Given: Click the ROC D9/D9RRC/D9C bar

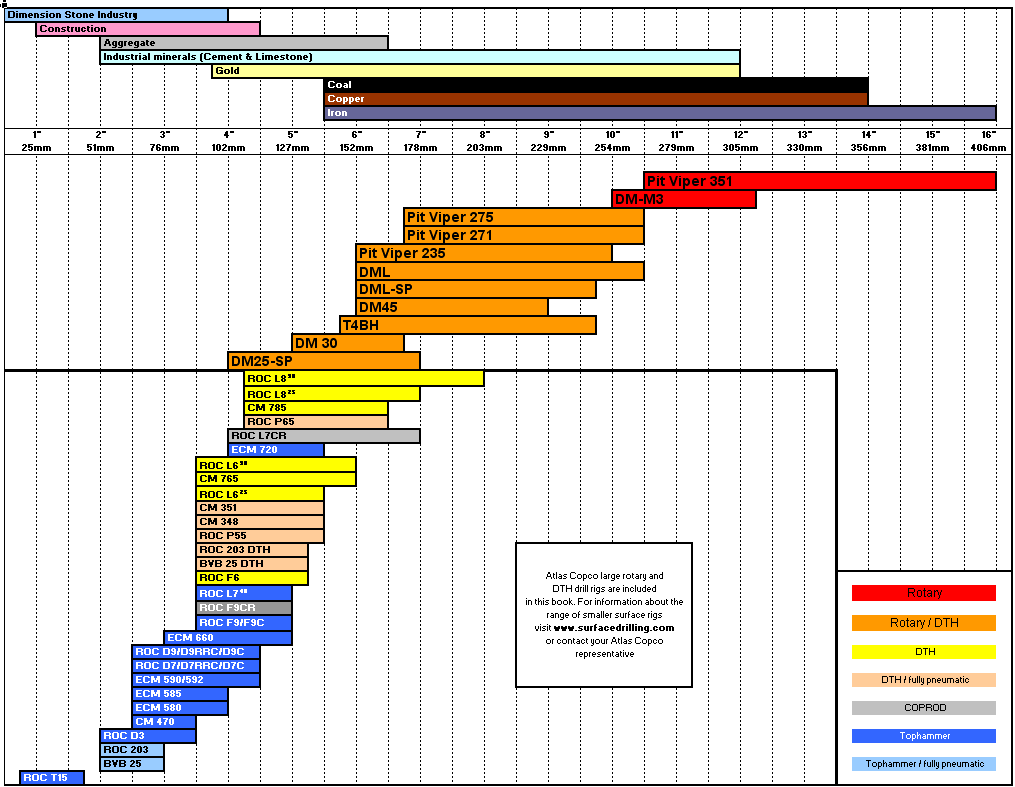Looking at the screenshot, I should 196,652.
